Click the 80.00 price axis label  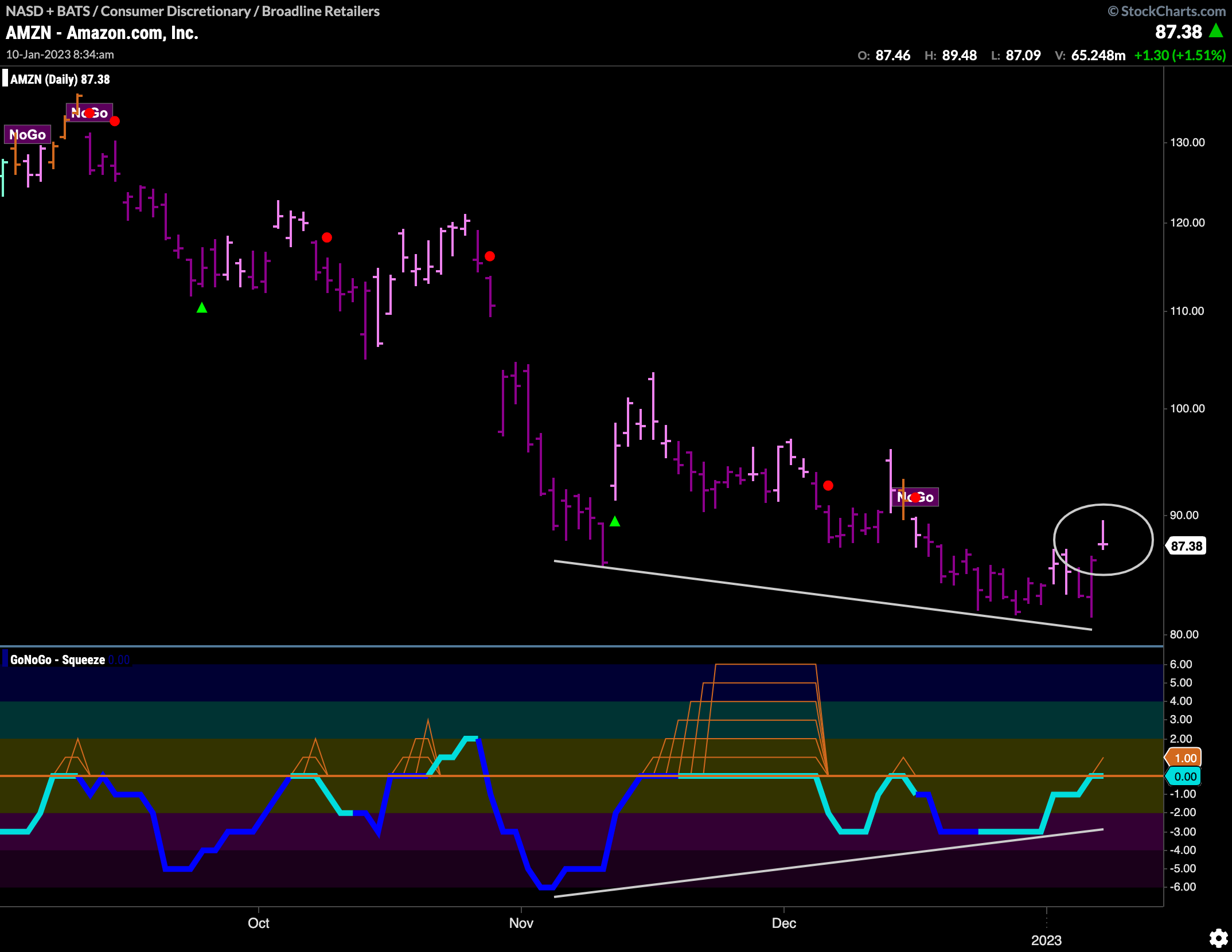[1184, 634]
